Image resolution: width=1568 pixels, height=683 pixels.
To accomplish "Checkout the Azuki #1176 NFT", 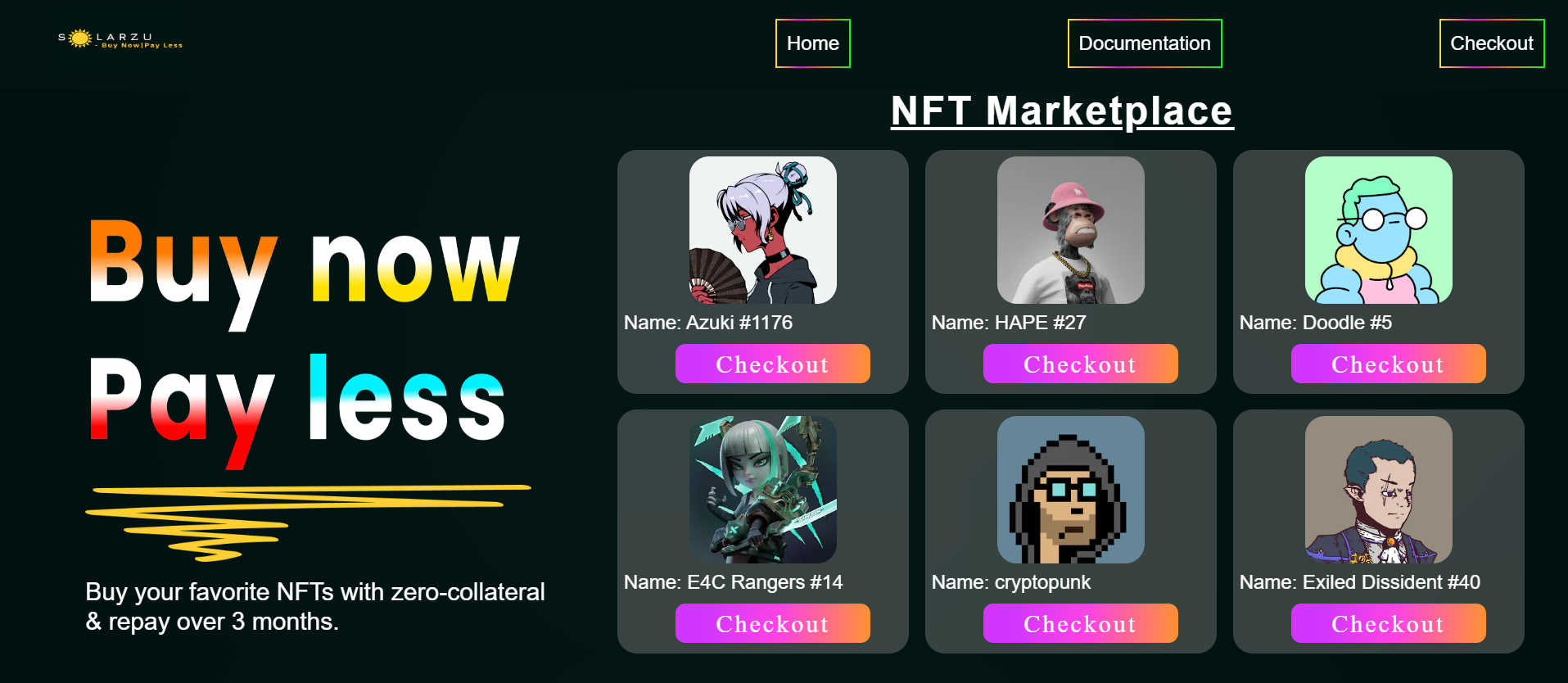I will click(x=773, y=364).
